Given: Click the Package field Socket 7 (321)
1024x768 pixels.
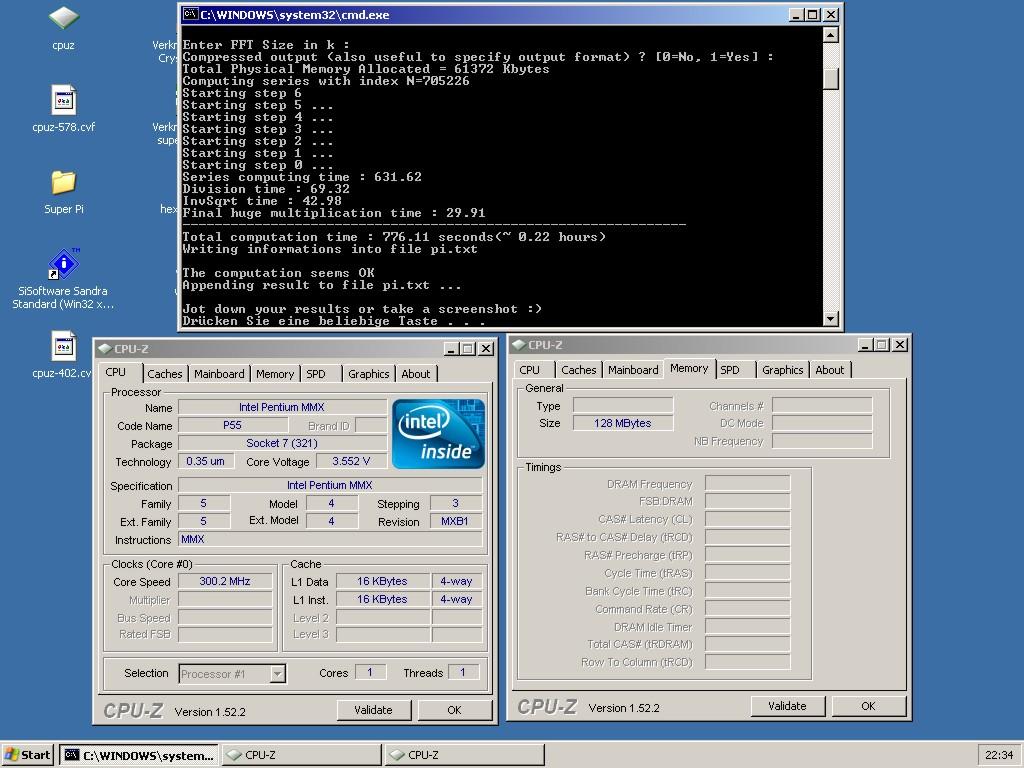Looking at the screenshot, I should point(282,443).
